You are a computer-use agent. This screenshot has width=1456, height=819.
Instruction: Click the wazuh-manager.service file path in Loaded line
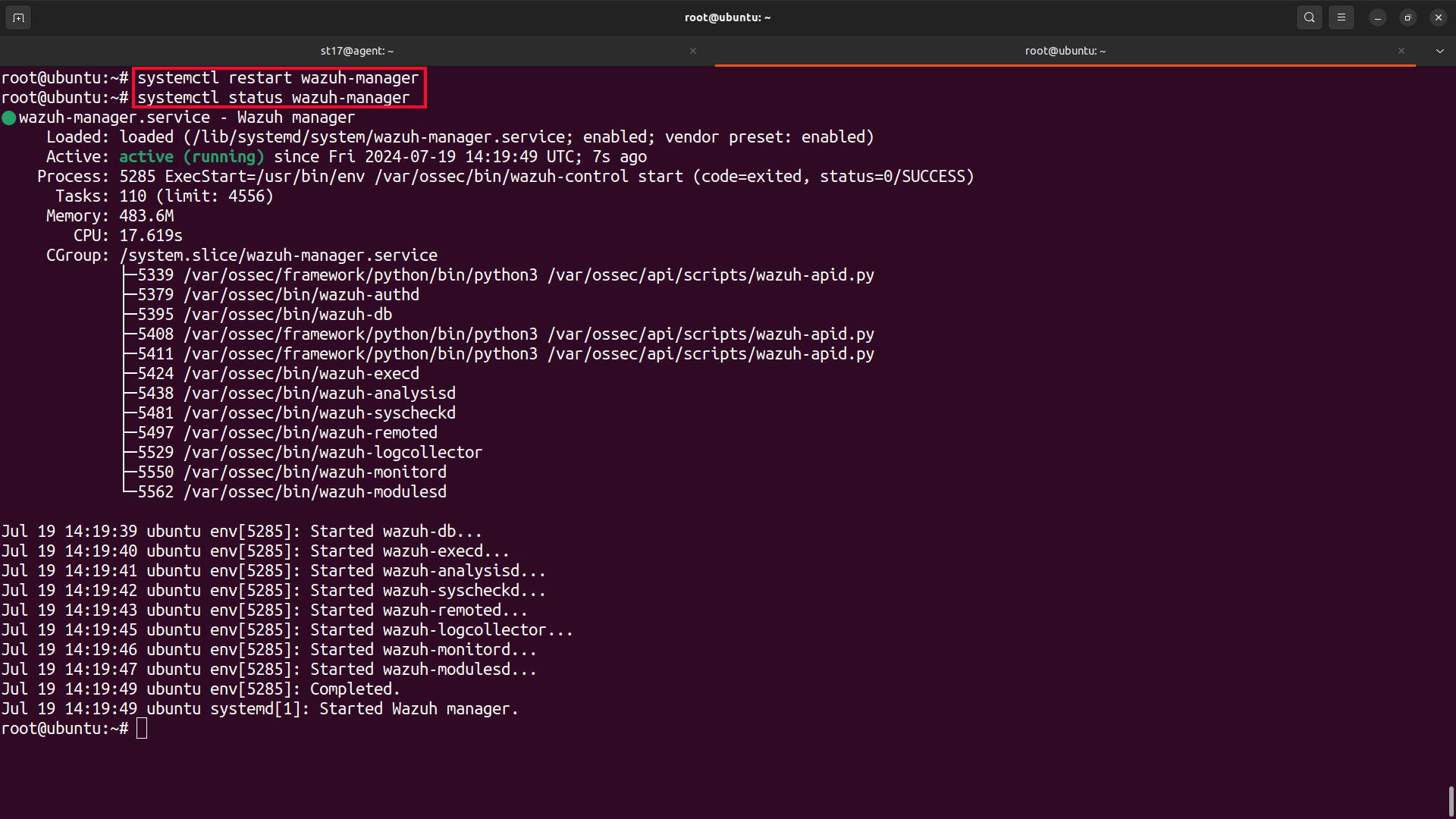[382, 137]
